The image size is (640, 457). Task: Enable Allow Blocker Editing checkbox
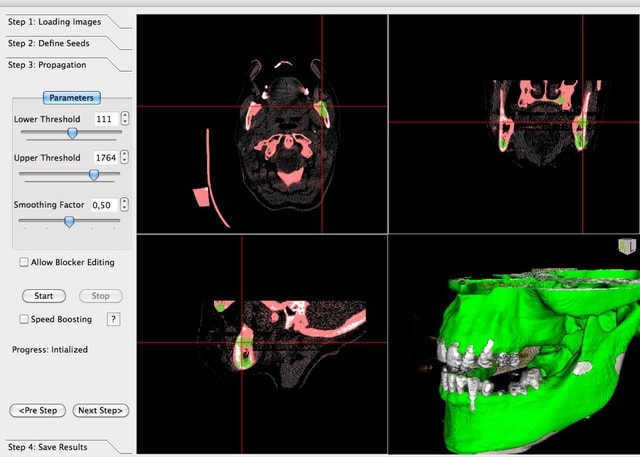coord(24,262)
